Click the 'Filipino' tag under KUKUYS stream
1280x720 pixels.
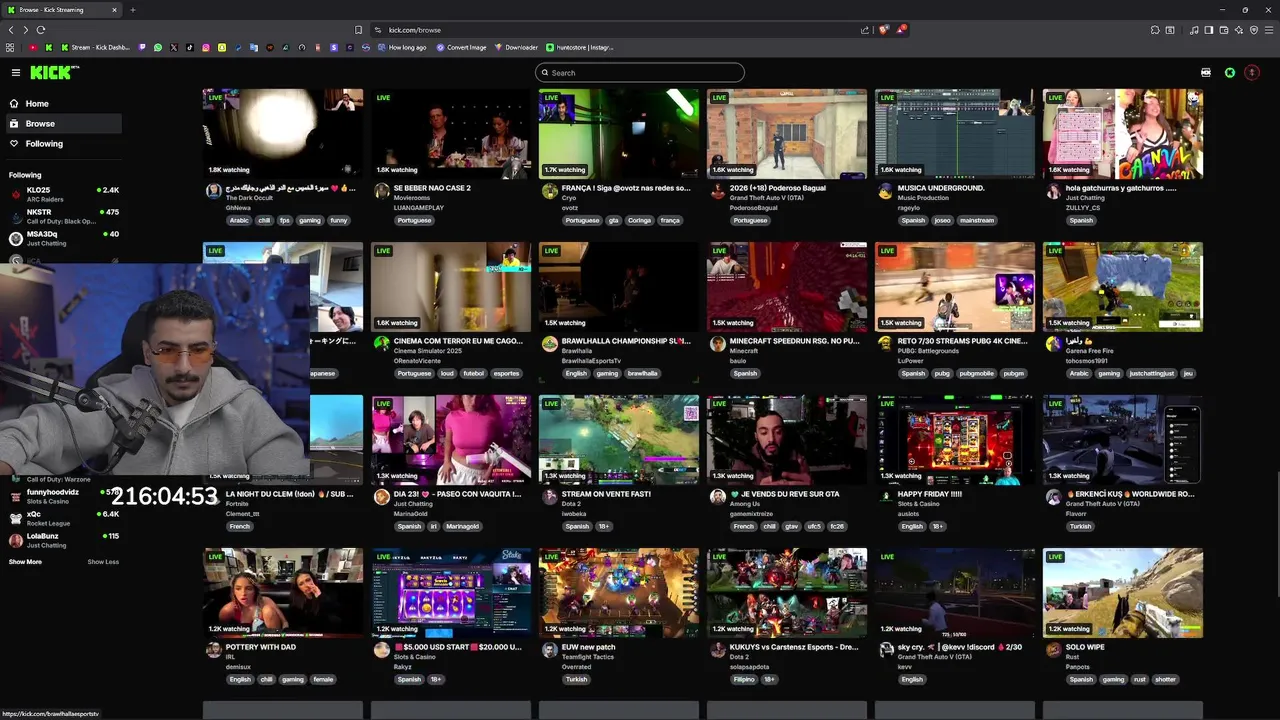743,679
